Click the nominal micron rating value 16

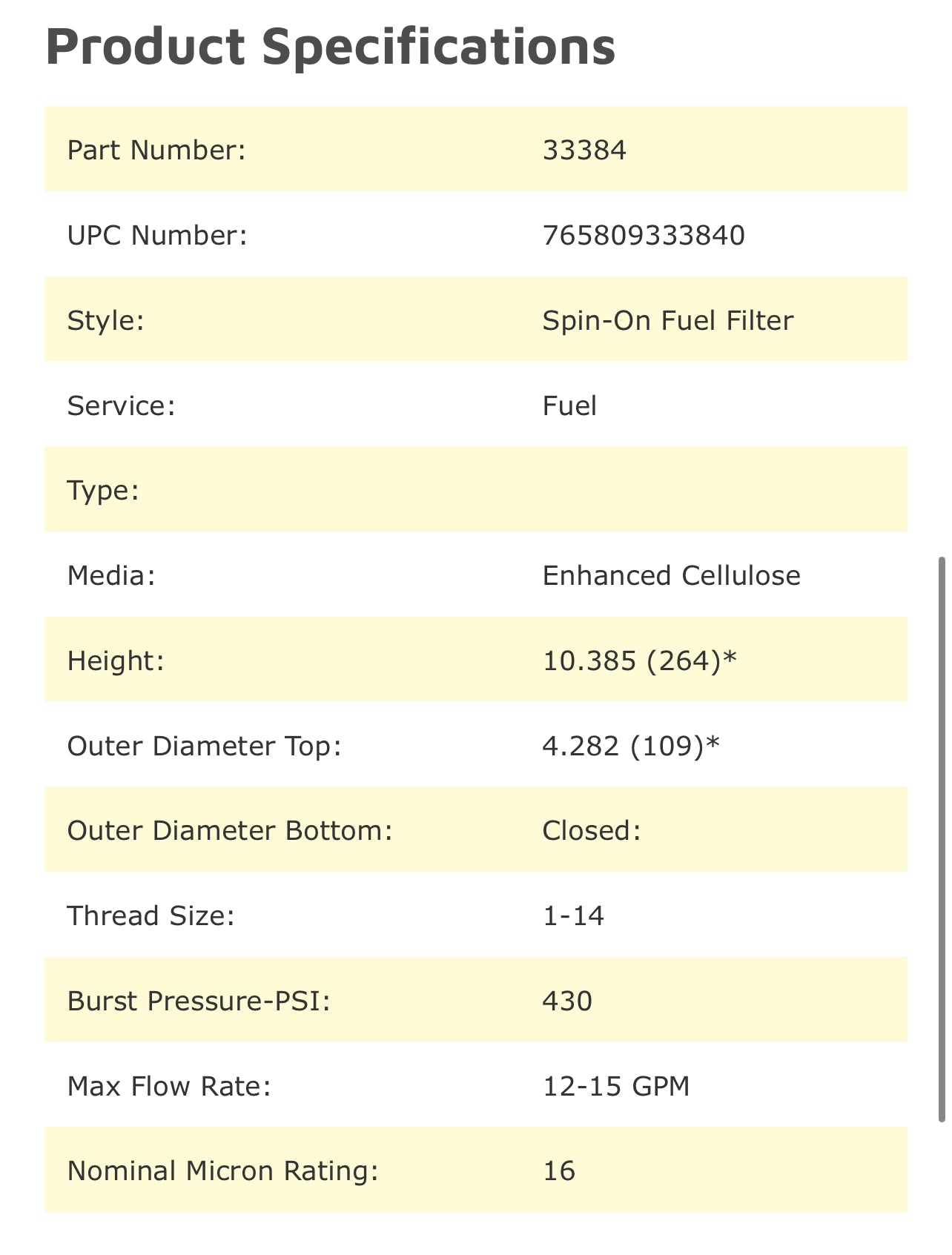click(x=559, y=1170)
